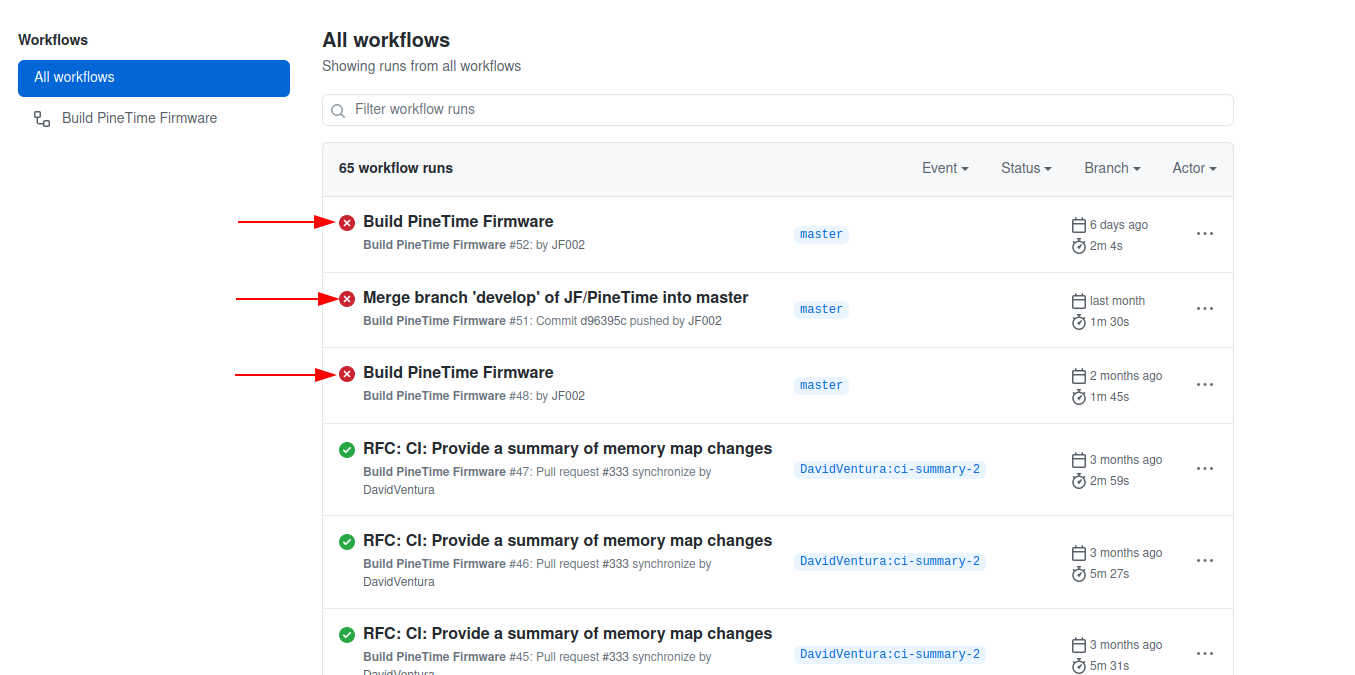Screen dimensions: 1355x675
Task: Click the failed status icon of run #48
Action: tap(347, 374)
